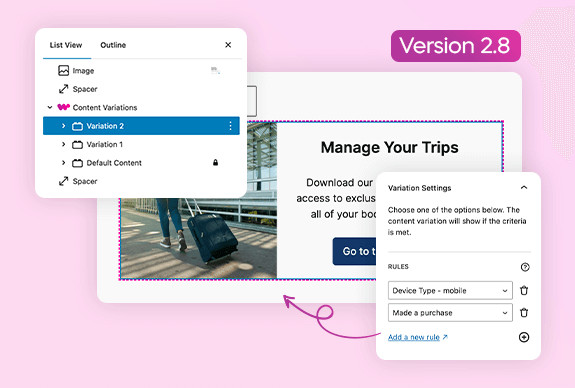
Task: Click the Image block icon
Action: pos(63,70)
